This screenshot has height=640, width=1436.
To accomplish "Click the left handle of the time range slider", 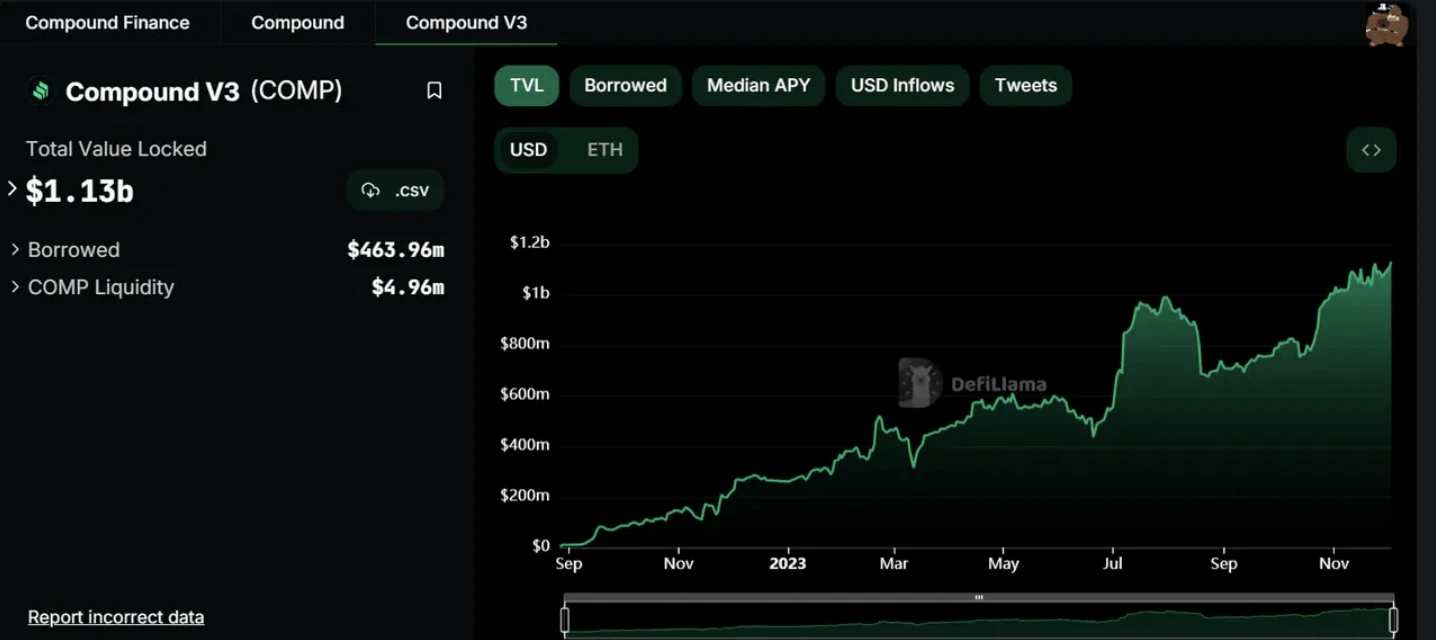I will tap(565, 619).
